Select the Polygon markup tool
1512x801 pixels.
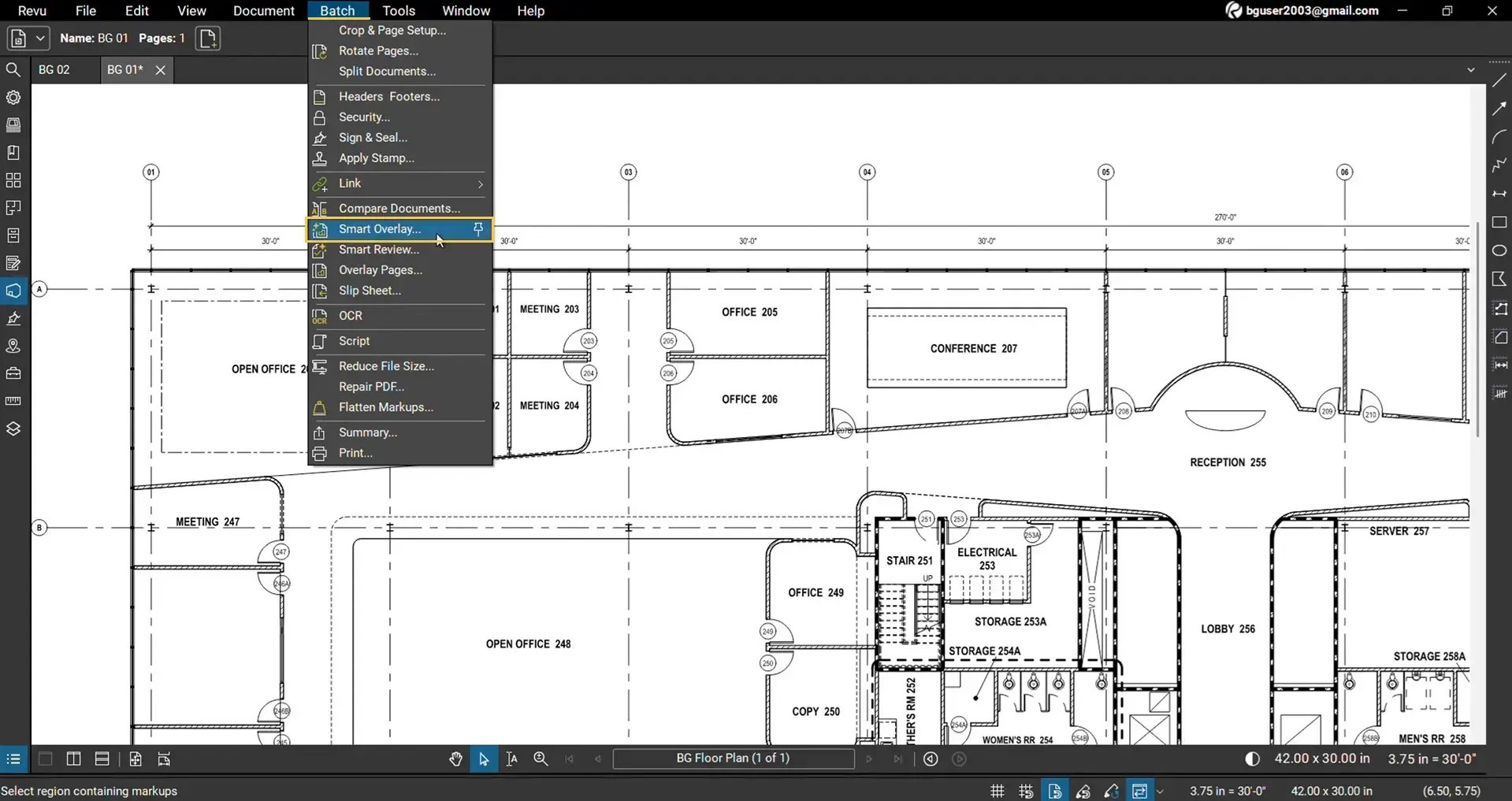pos(1499,279)
